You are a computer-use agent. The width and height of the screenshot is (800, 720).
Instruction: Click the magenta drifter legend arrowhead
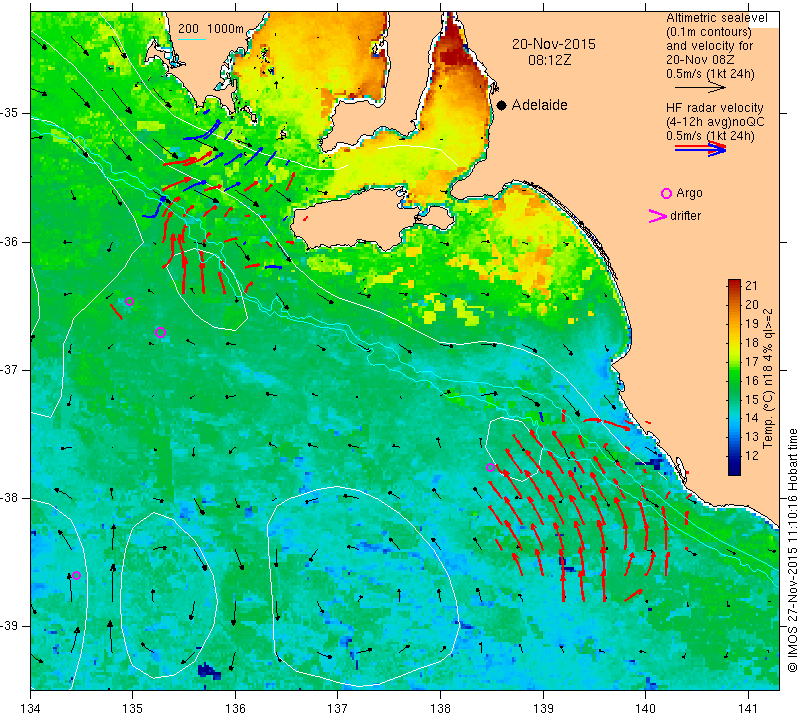click(x=658, y=216)
